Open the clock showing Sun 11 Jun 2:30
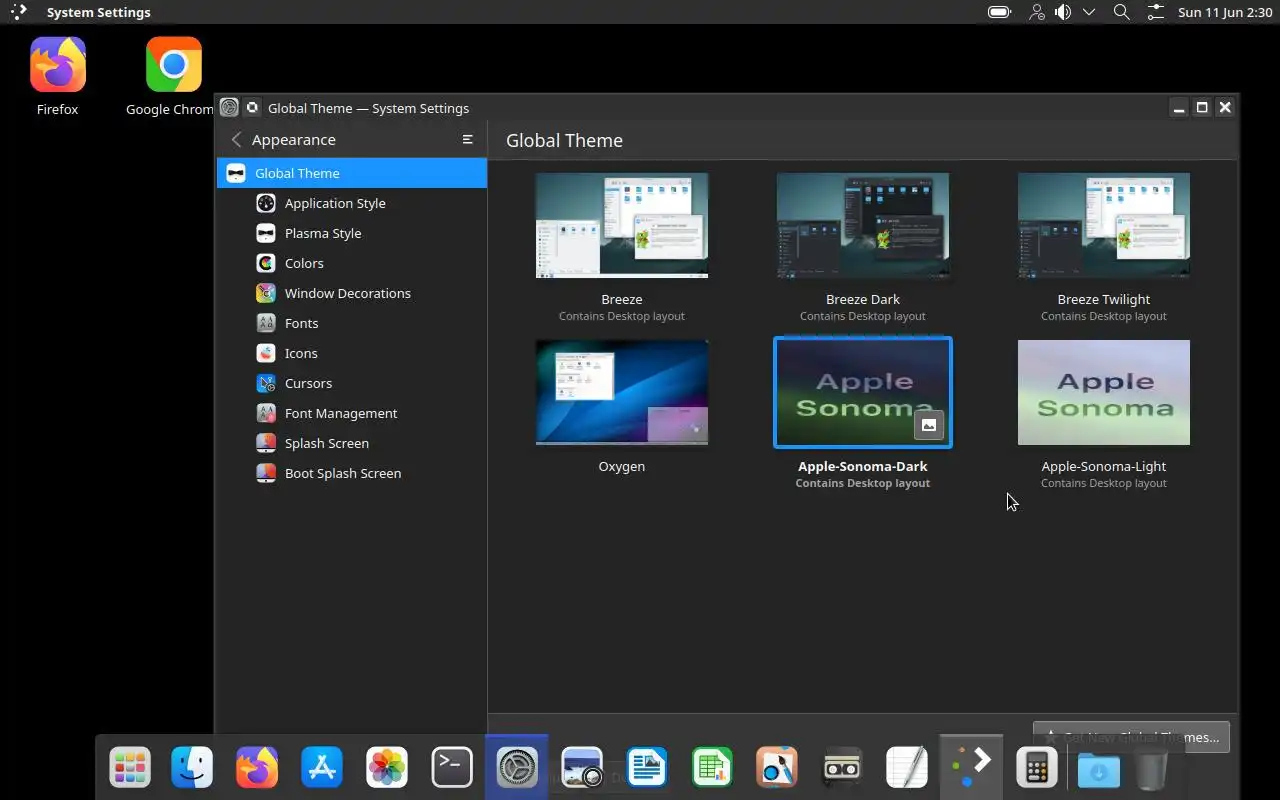Viewport: 1280px width, 800px height. click(1223, 12)
